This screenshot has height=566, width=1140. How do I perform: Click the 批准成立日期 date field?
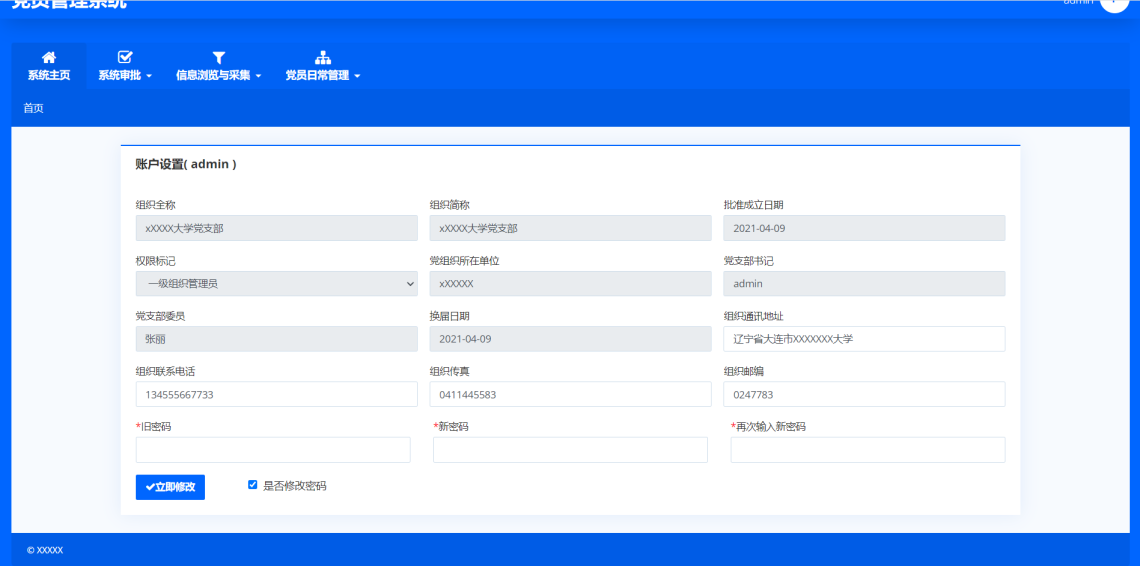tap(864, 228)
